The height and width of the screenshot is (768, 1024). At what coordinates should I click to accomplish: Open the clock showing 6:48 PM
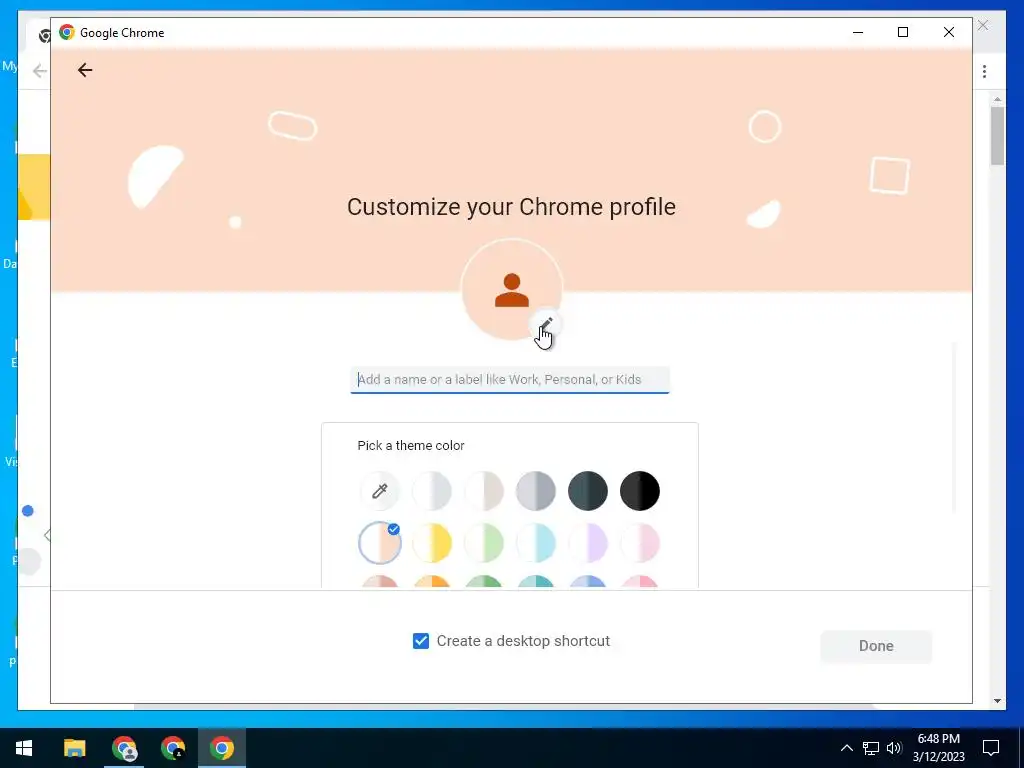(938, 748)
